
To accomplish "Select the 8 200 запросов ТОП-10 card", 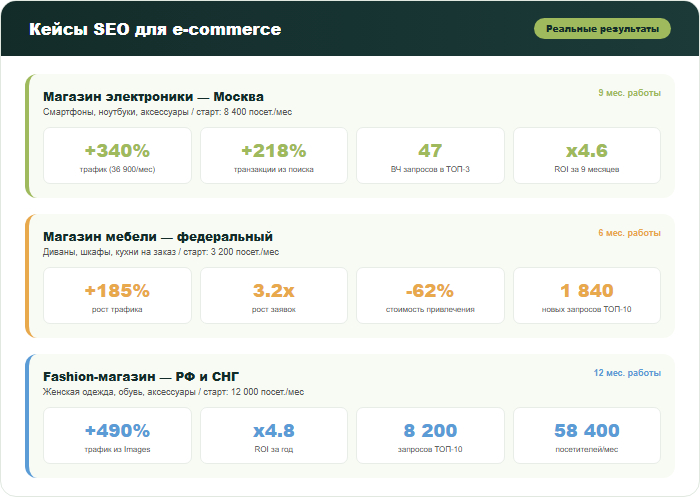I will (x=430, y=436).
